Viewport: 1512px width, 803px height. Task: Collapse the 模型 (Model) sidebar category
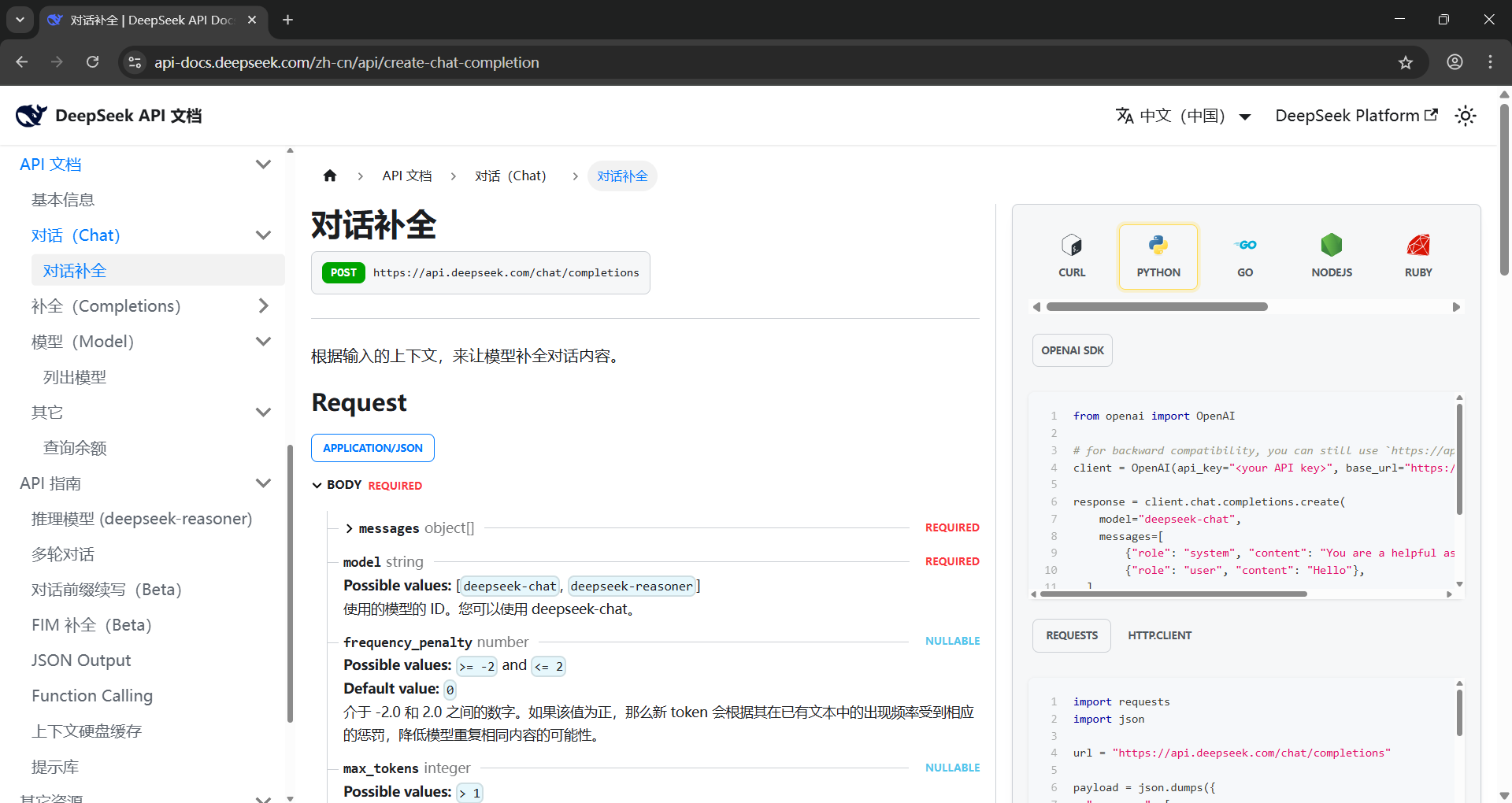[263, 341]
